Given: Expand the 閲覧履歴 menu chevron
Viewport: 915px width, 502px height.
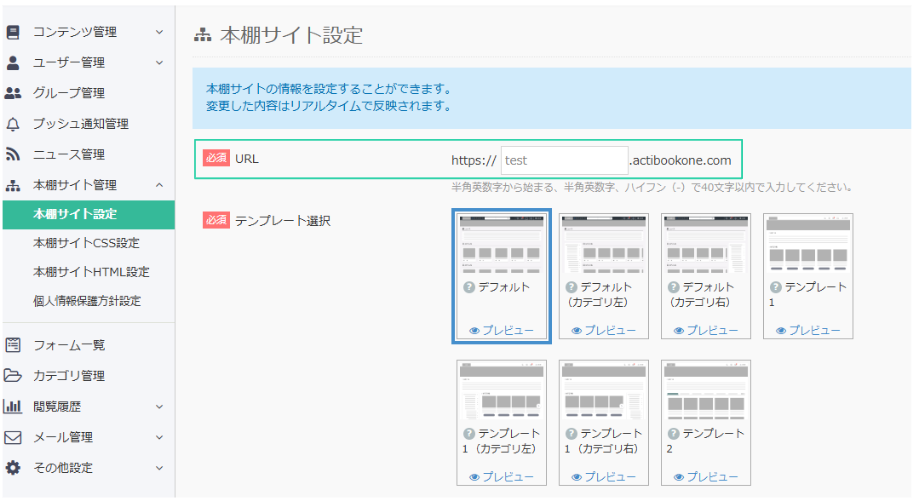Looking at the screenshot, I should point(159,407).
